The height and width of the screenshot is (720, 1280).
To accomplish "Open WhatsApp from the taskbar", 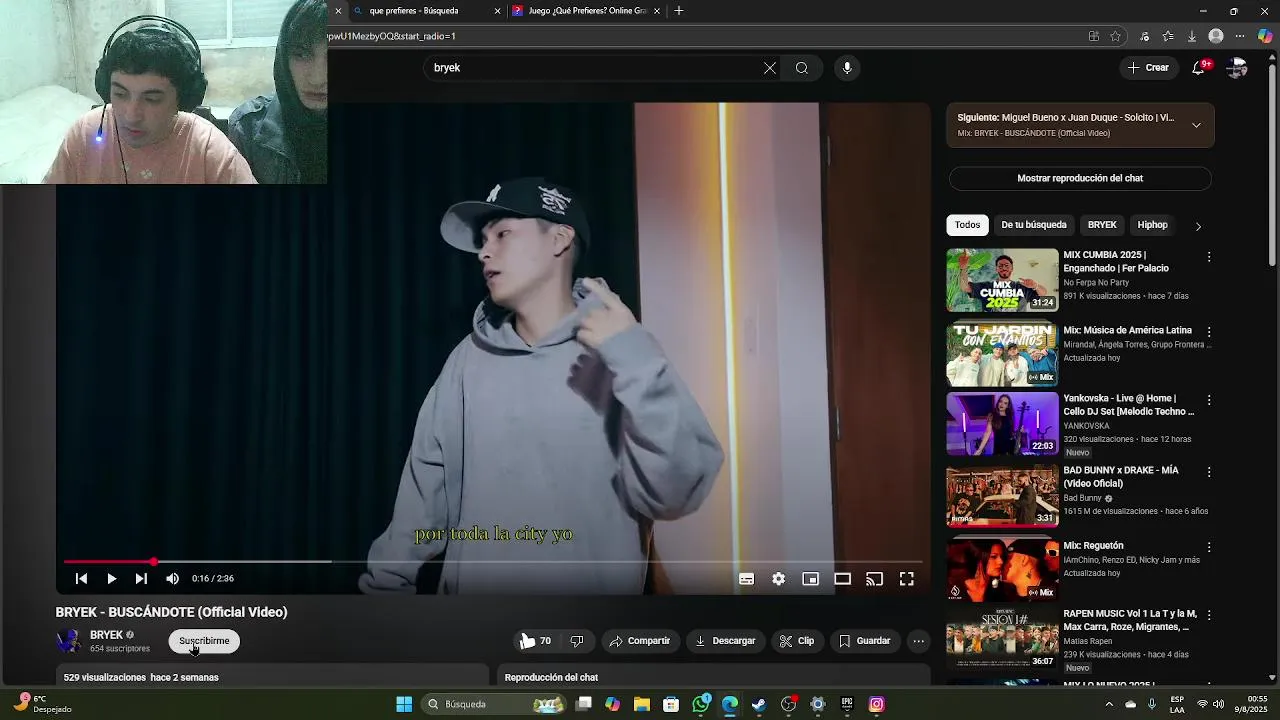I will point(701,704).
